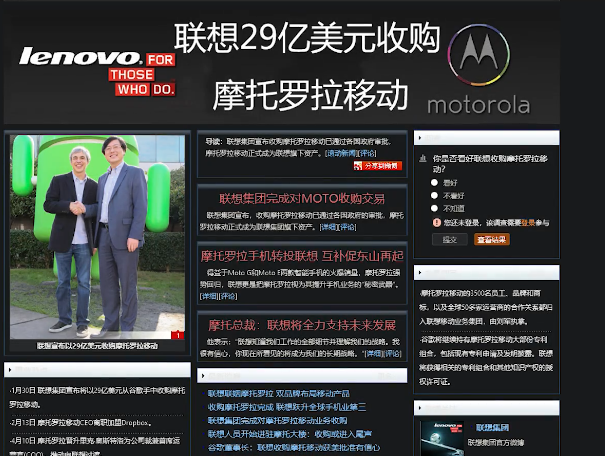605x456 pixels.
Task: Click the Lenovo logo in the banner
Action: (x=97, y=71)
